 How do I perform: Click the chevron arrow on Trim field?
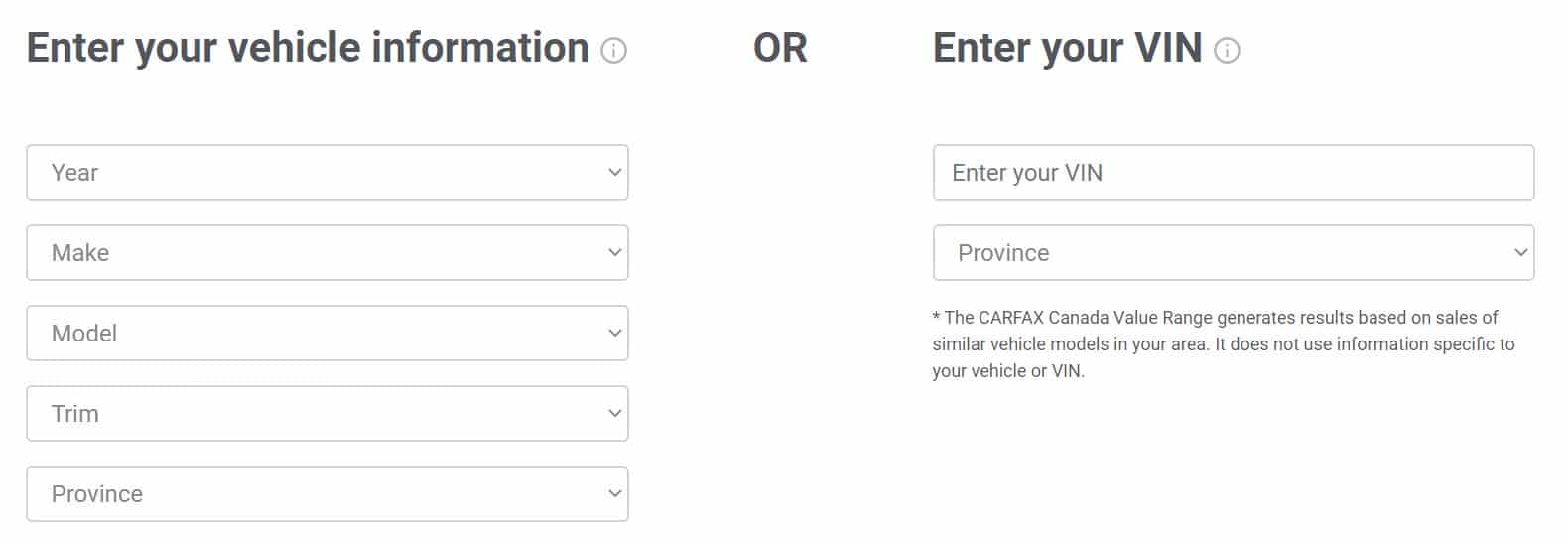[x=614, y=413]
